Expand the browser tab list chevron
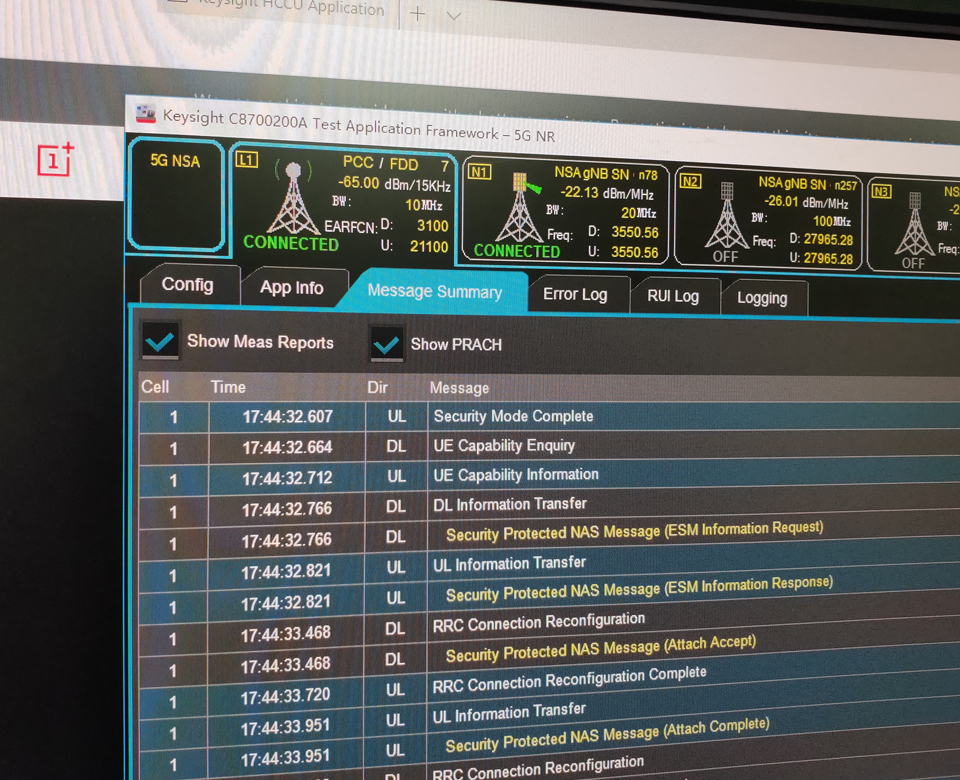The image size is (960, 780). click(453, 16)
